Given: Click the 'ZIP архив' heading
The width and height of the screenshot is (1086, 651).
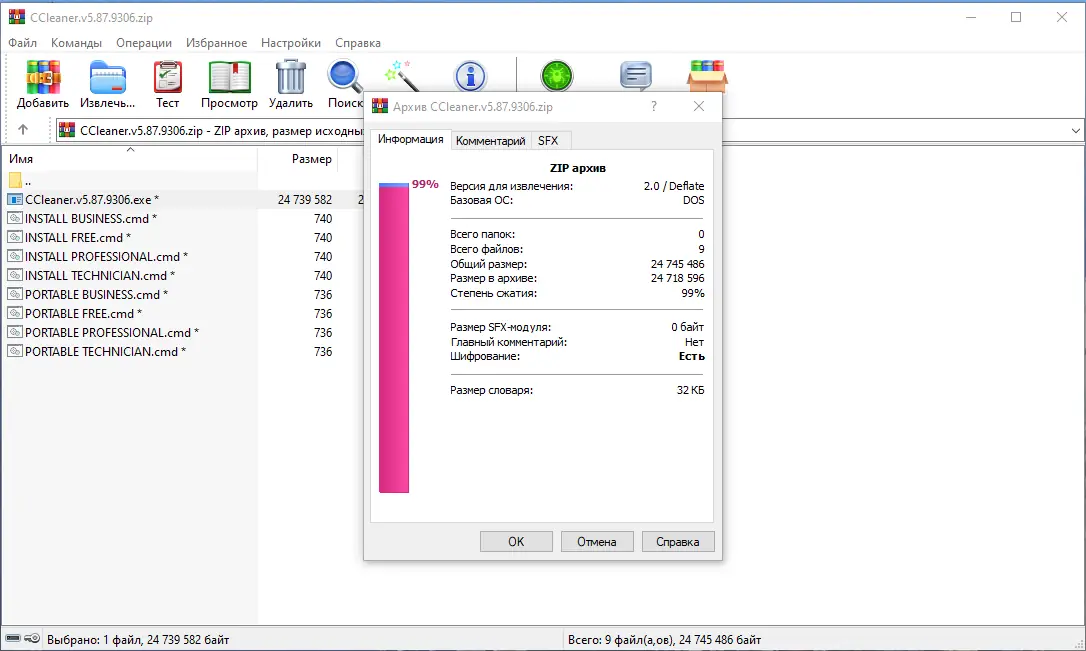Looking at the screenshot, I should [x=578, y=168].
